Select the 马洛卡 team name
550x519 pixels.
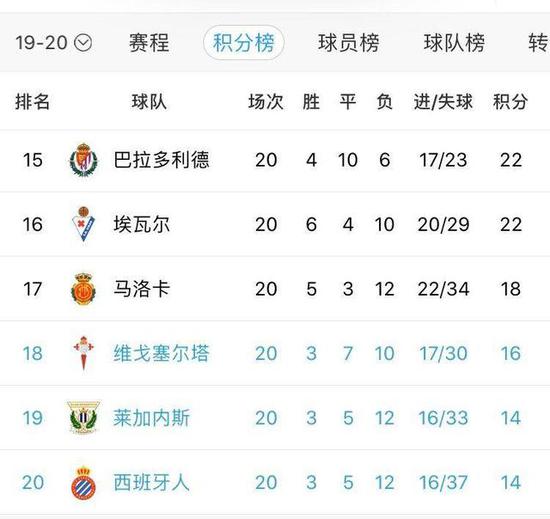[142, 289]
